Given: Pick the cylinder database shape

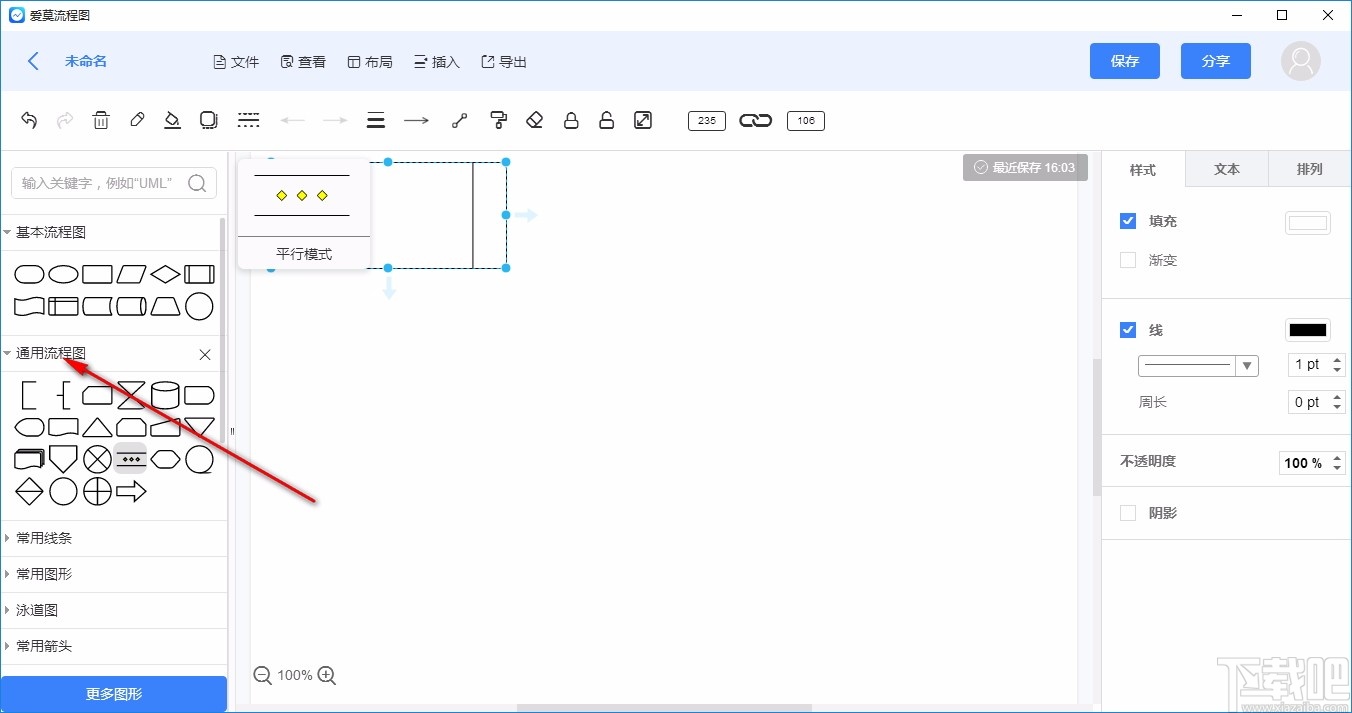Looking at the screenshot, I should click(165, 395).
